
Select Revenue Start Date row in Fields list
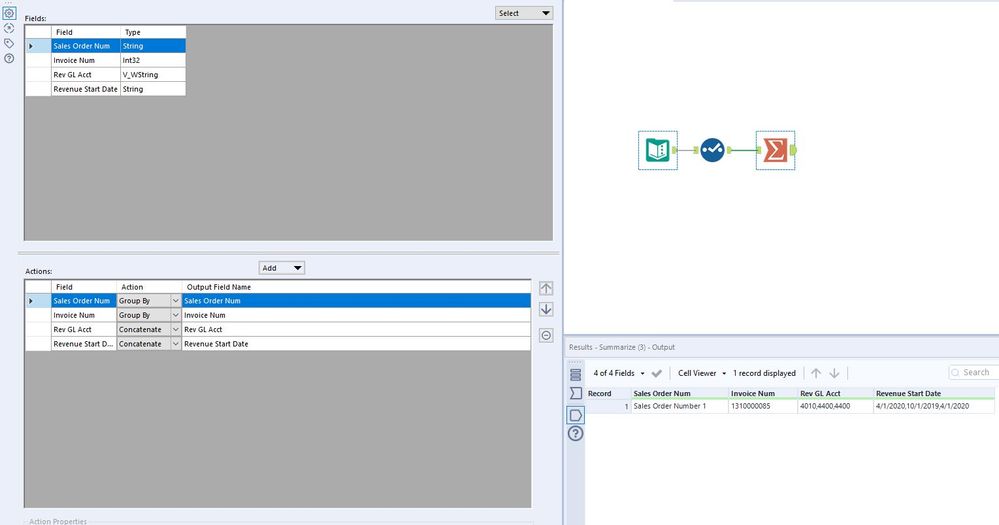point(106,89)
